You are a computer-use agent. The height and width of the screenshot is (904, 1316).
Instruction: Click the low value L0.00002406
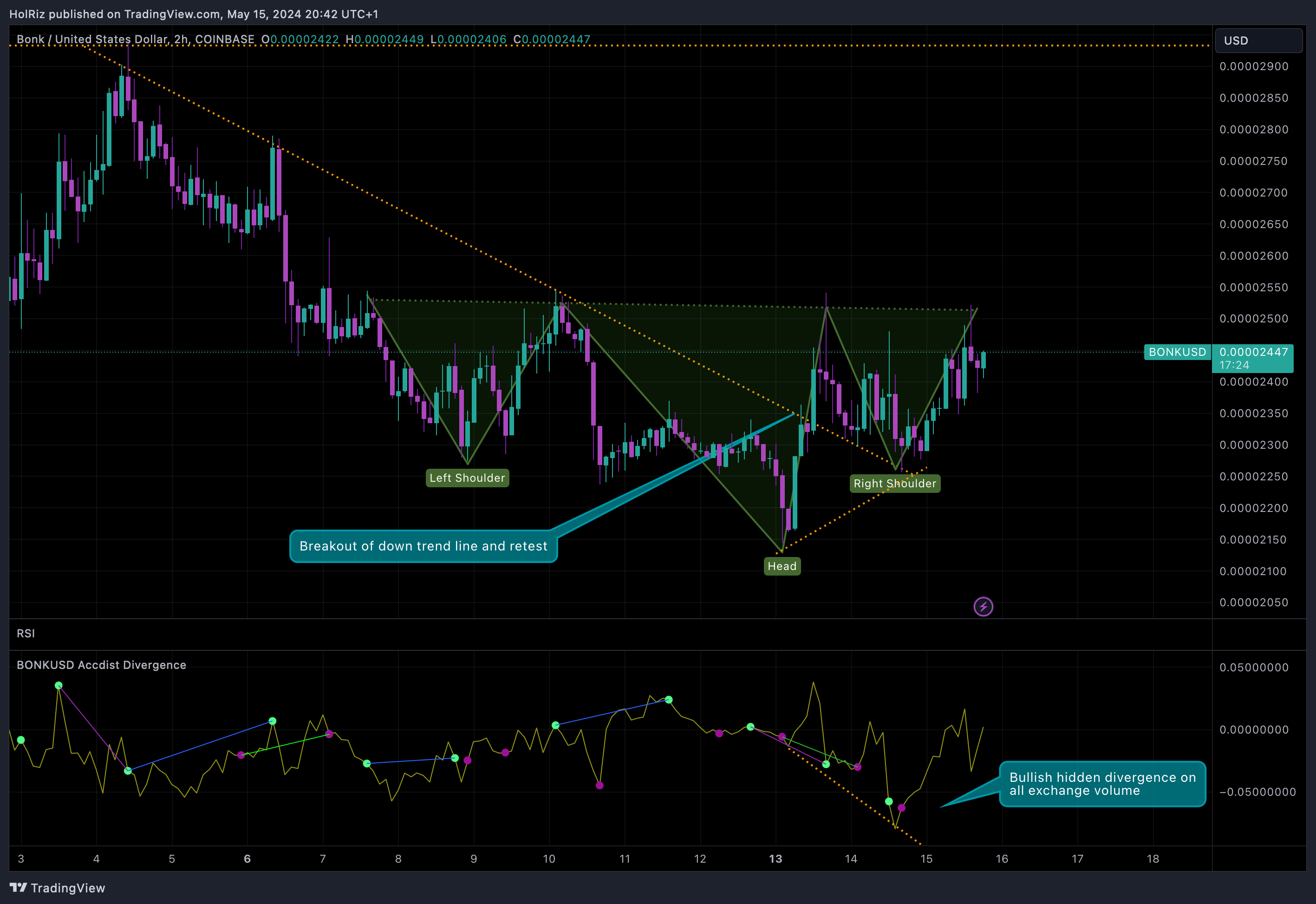(x=468, y=39)
